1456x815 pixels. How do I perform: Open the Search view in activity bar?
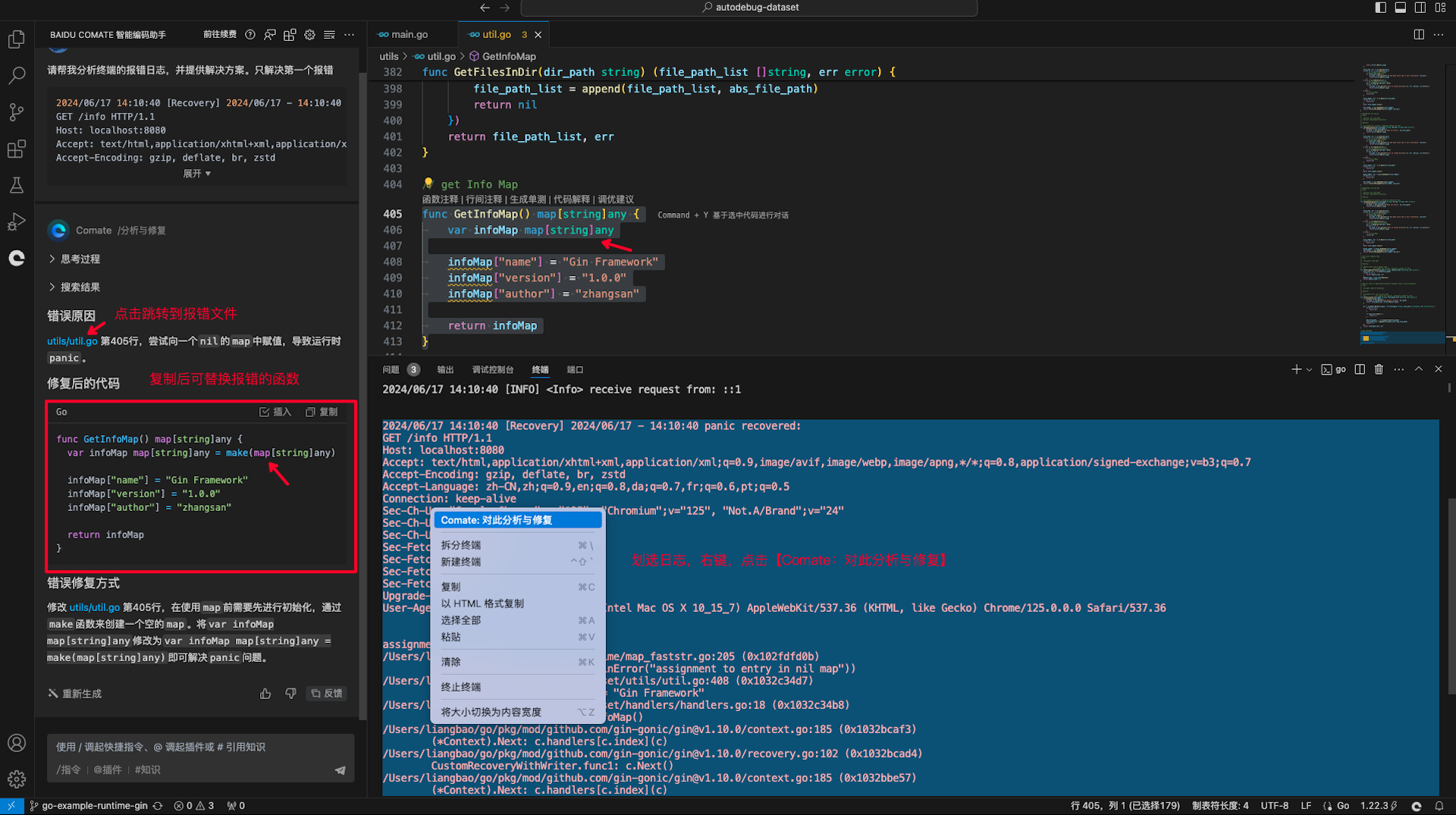click(x=17, y=76)
